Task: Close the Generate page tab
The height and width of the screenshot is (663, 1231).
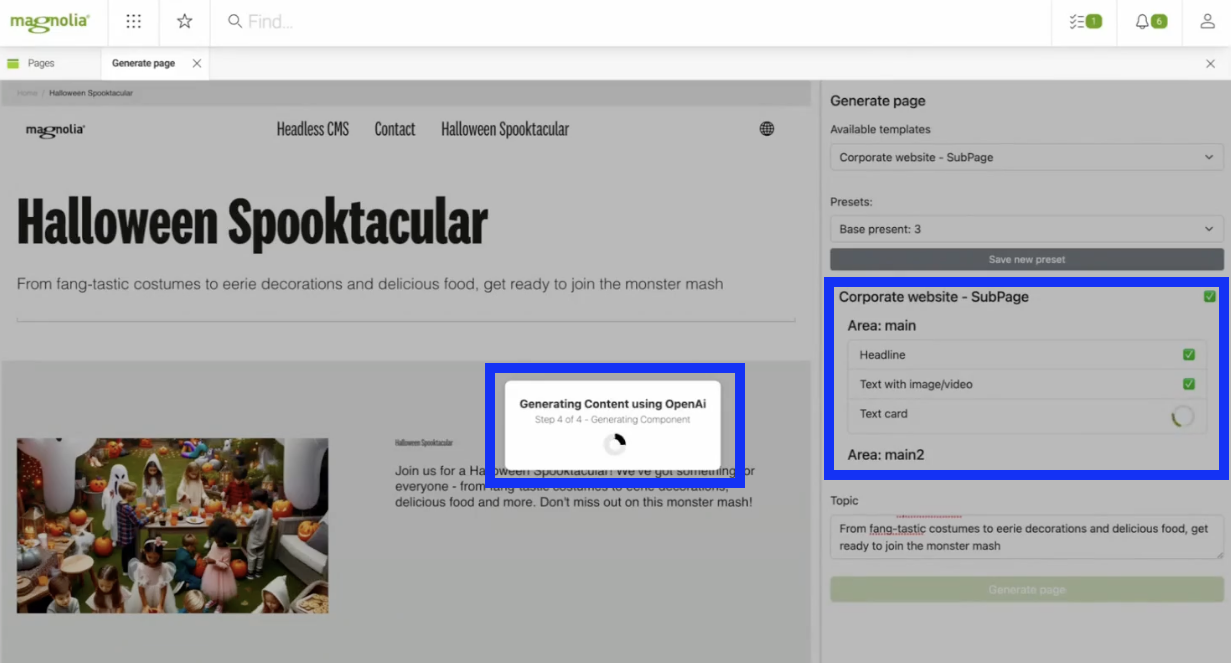Action: coord(197,63)
